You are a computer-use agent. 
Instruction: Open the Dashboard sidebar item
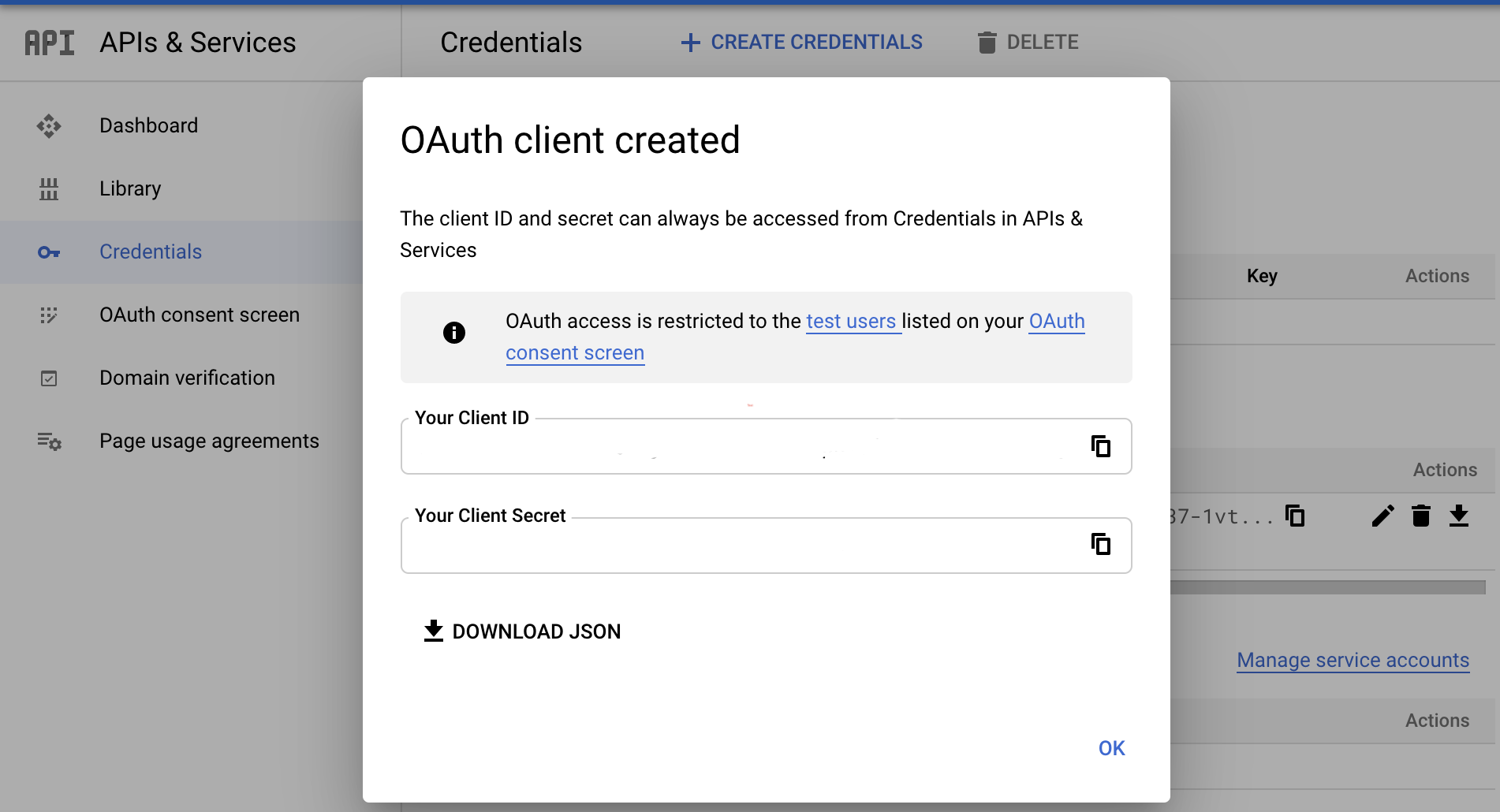[x=181, y=126]
